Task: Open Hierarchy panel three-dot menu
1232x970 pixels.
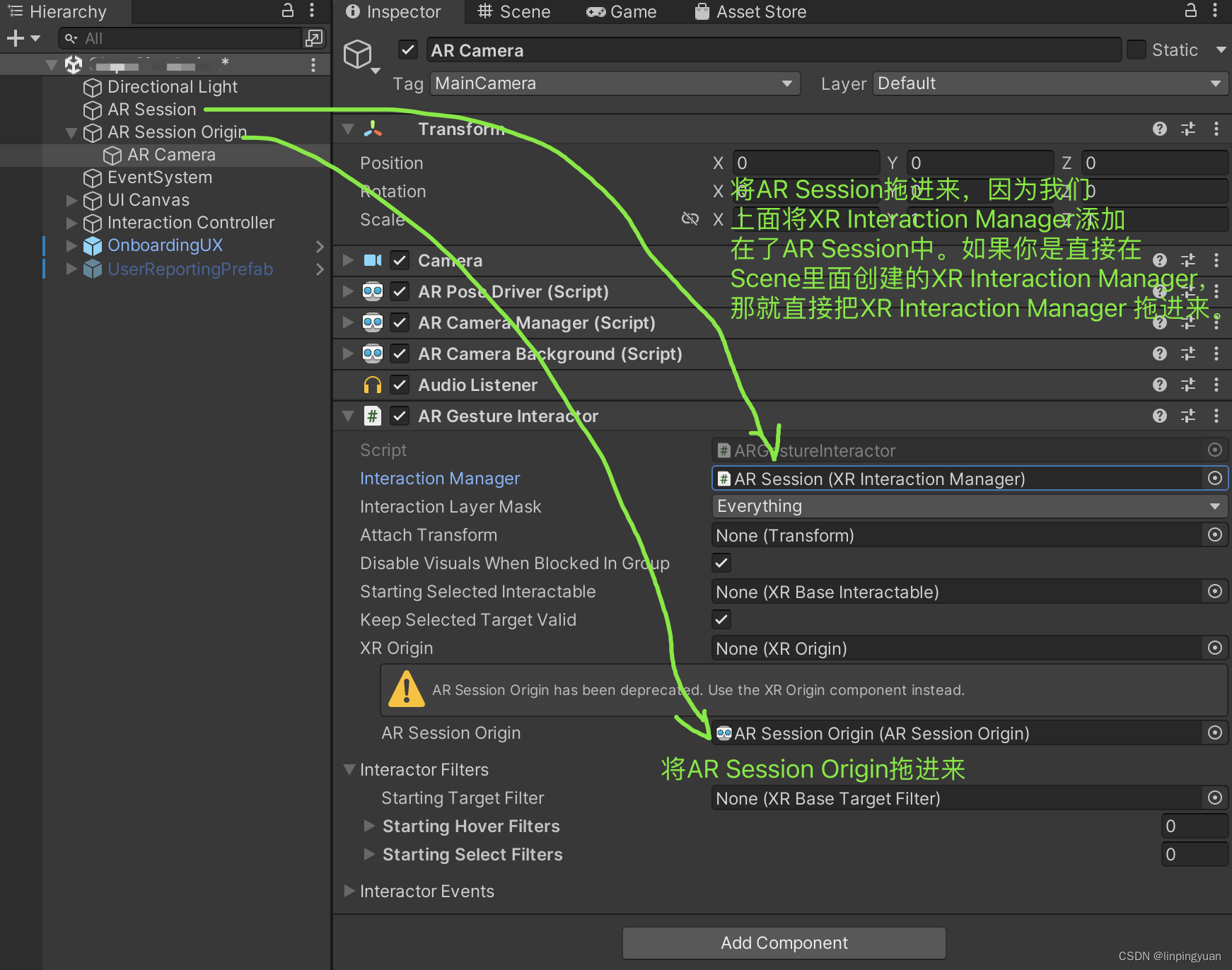Action: (312, 10)
